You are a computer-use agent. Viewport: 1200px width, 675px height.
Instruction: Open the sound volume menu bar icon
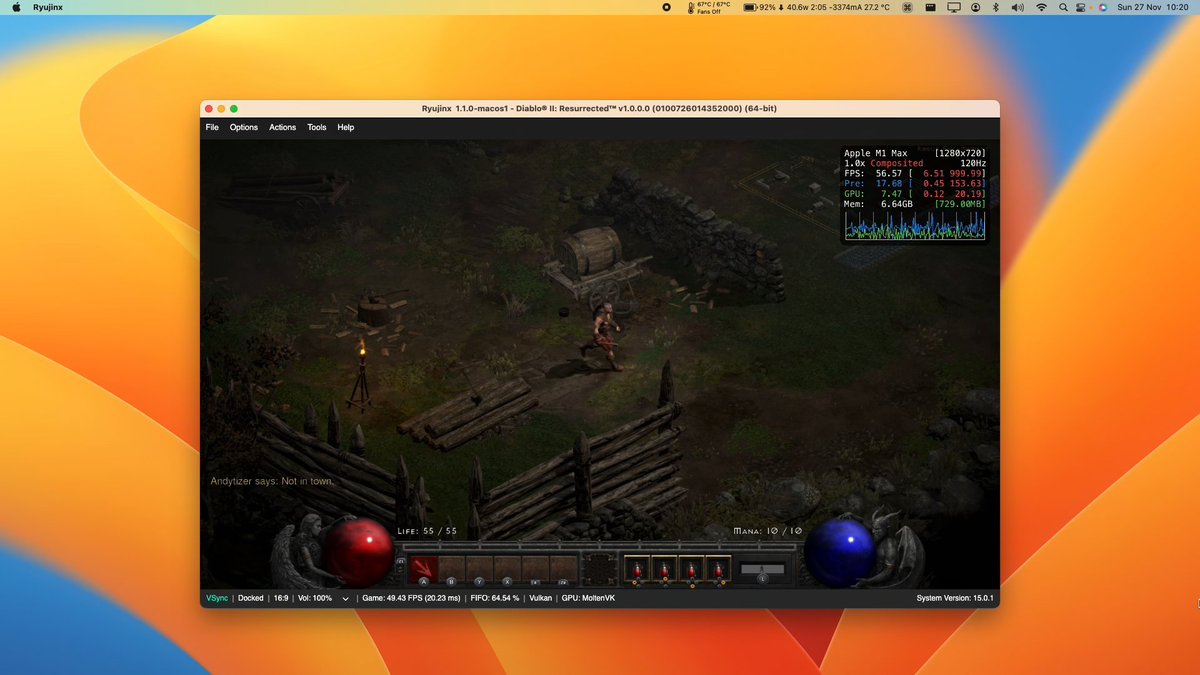click(x=1017, y=7)
